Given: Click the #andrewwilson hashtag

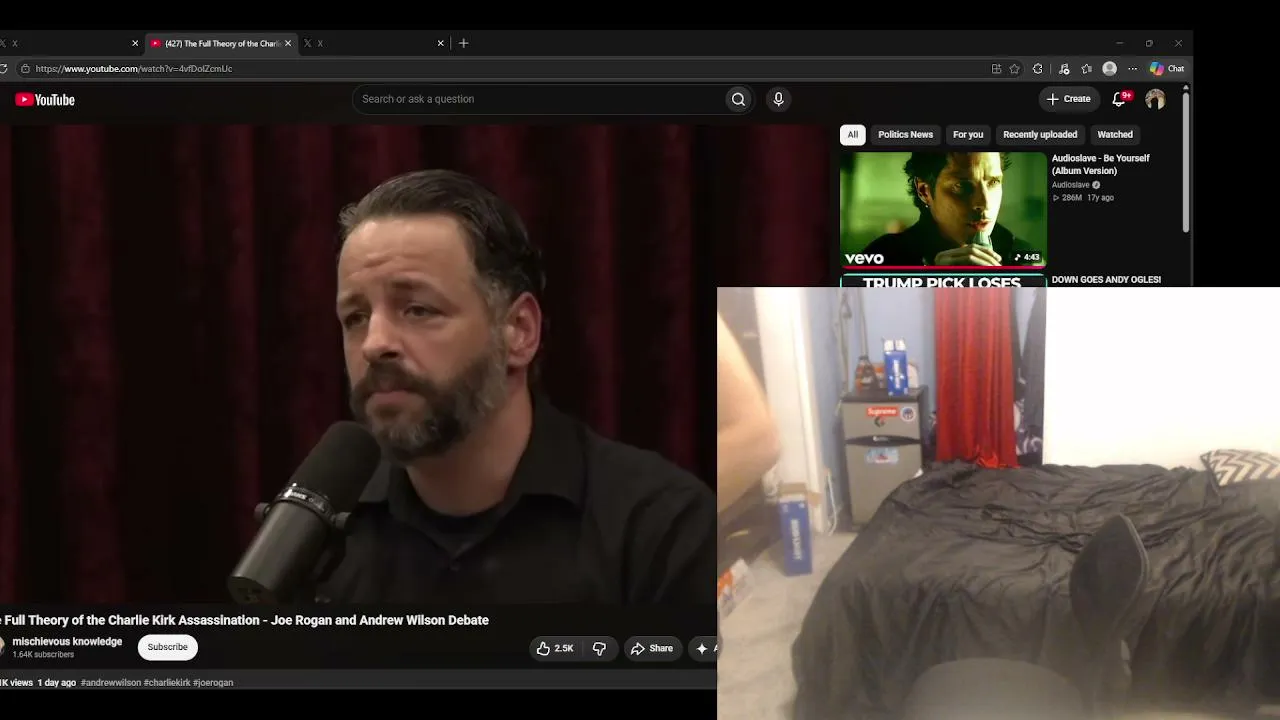Looking at the screenshot, I should click(x=111, y=683).
